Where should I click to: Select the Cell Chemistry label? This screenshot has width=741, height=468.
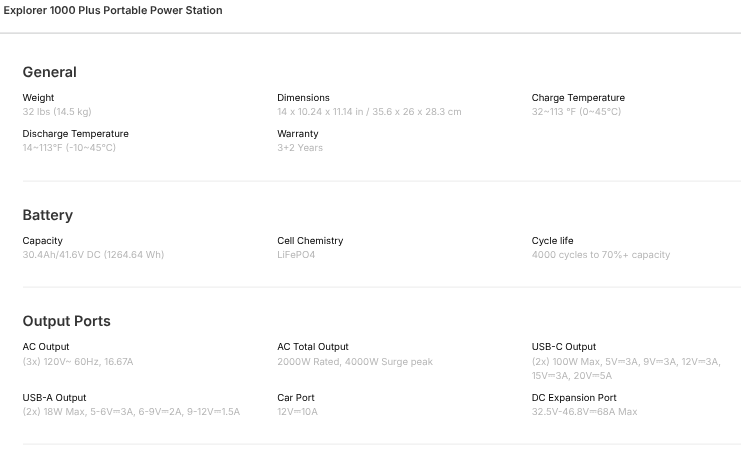pos(310,241)
